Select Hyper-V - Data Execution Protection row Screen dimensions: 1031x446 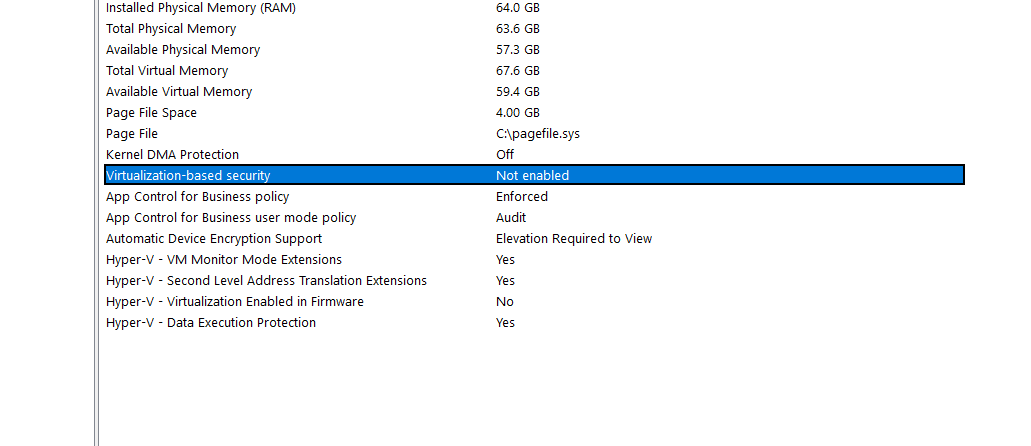pos(211,323)
